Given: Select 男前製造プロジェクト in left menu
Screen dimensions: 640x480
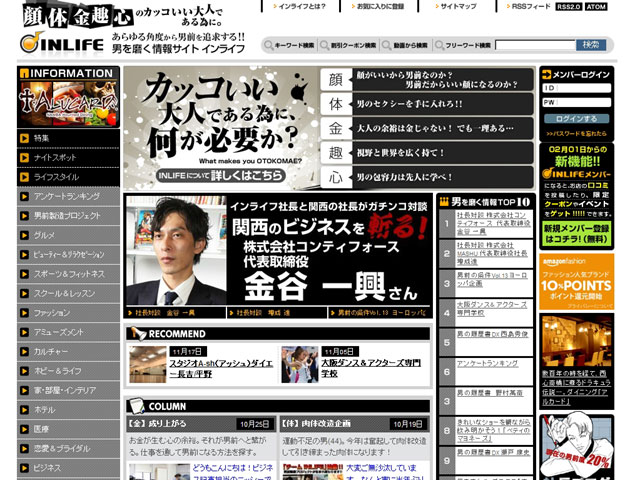Looking at the screenshot, I should coord(69,216).
